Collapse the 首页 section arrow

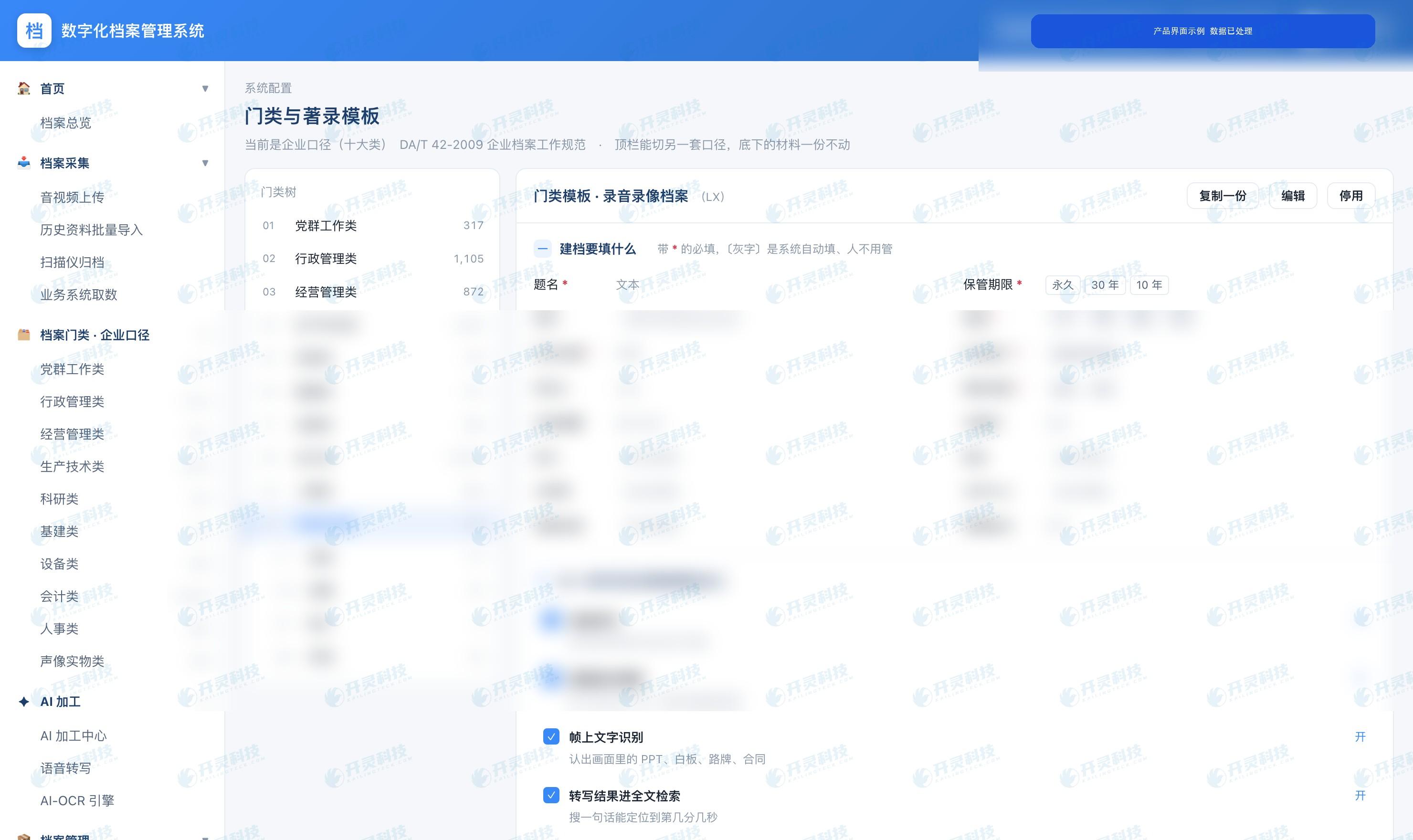pyautogui.click(x=205, y=88)
